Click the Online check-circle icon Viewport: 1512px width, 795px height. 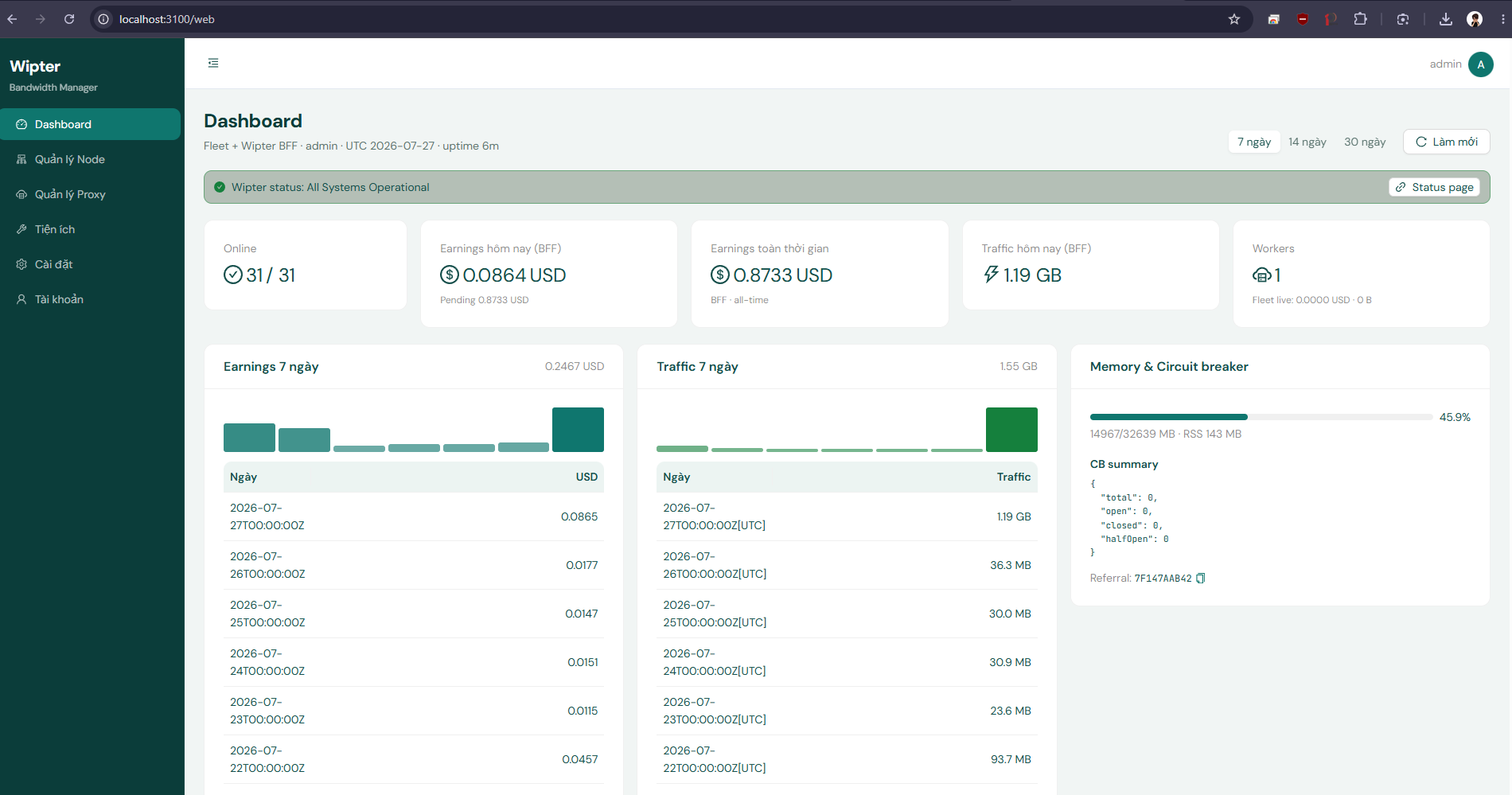[x=233, y=275]
